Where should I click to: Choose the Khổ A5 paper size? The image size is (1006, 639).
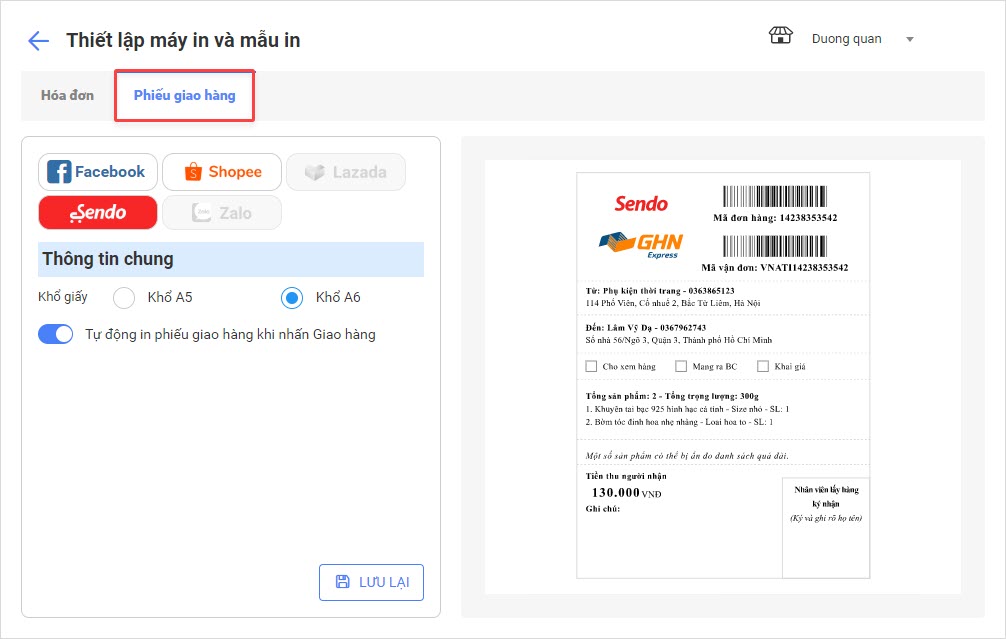coord(124,298)
